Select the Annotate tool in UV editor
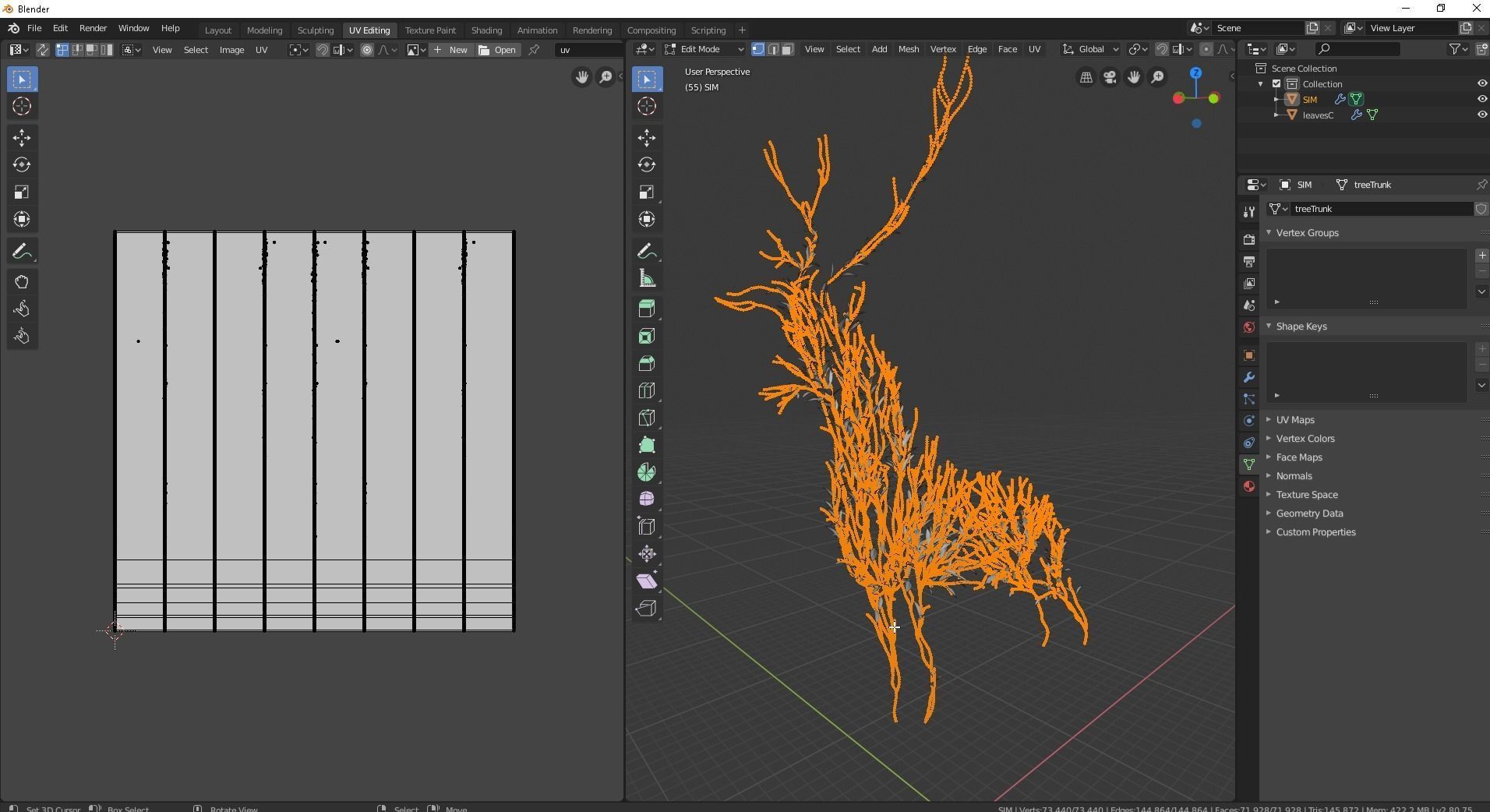This screenshot has width=1490, height=812. click(22, 252)
